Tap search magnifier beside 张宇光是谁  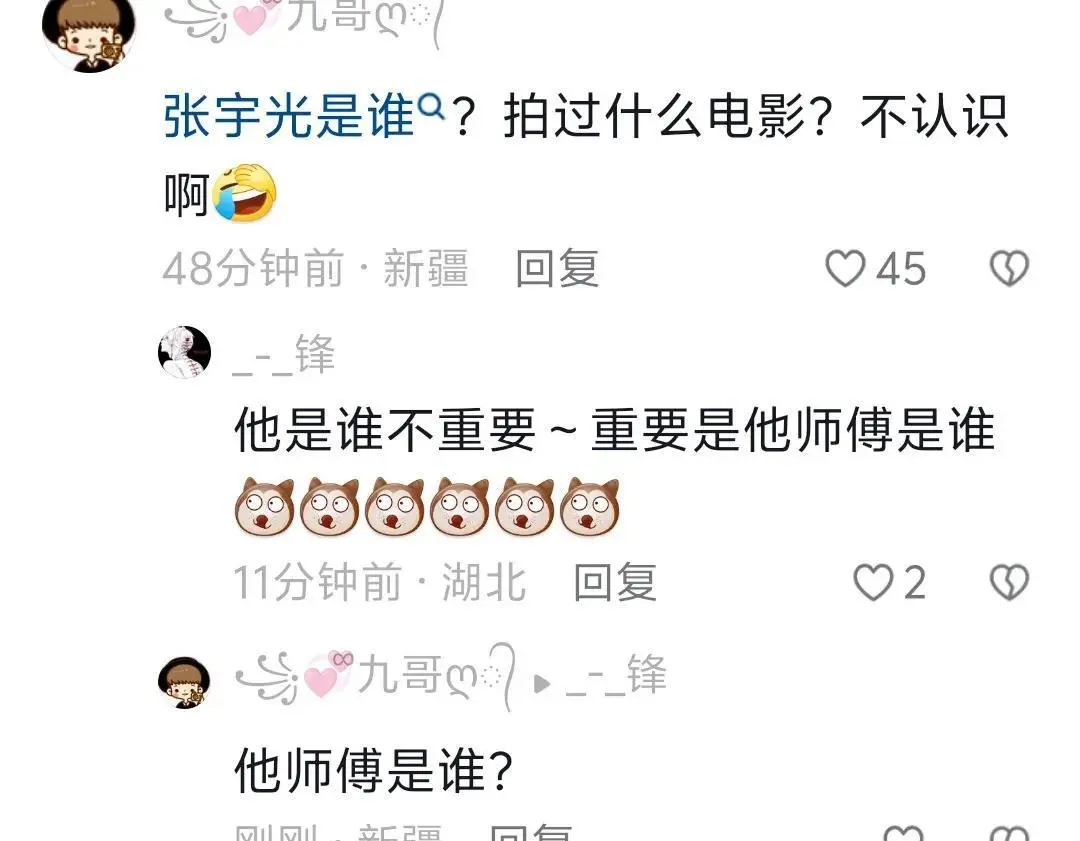[x=432, y=107]
